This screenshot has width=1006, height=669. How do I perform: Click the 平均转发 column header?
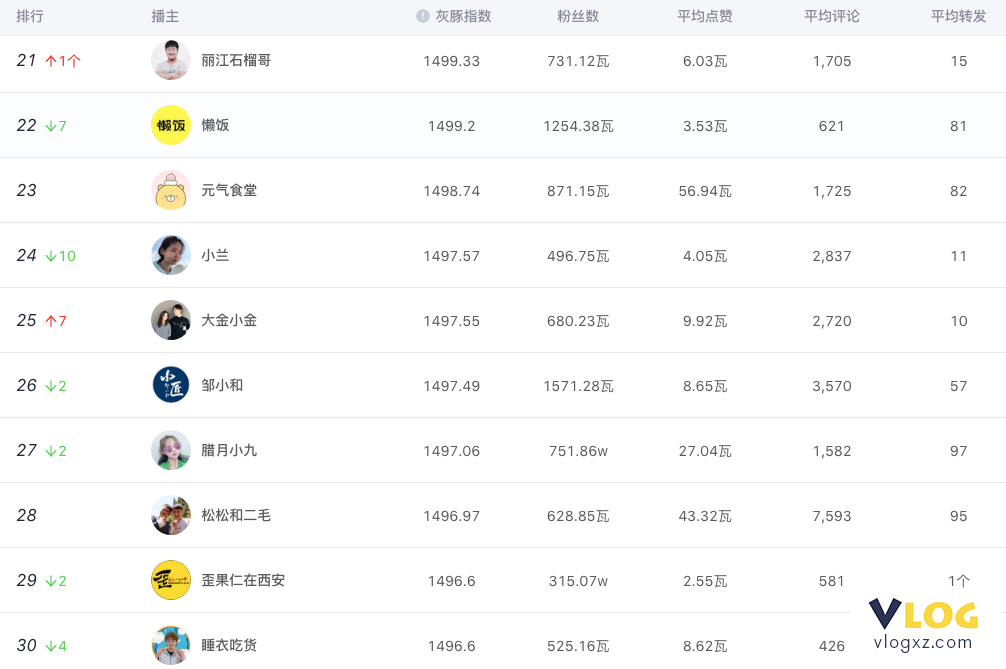coord(959,16)
